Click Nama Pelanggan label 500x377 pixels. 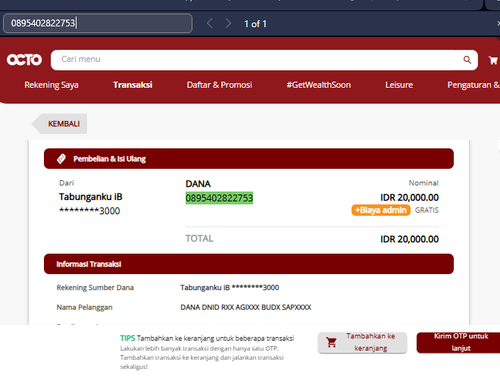click(84, 307)
